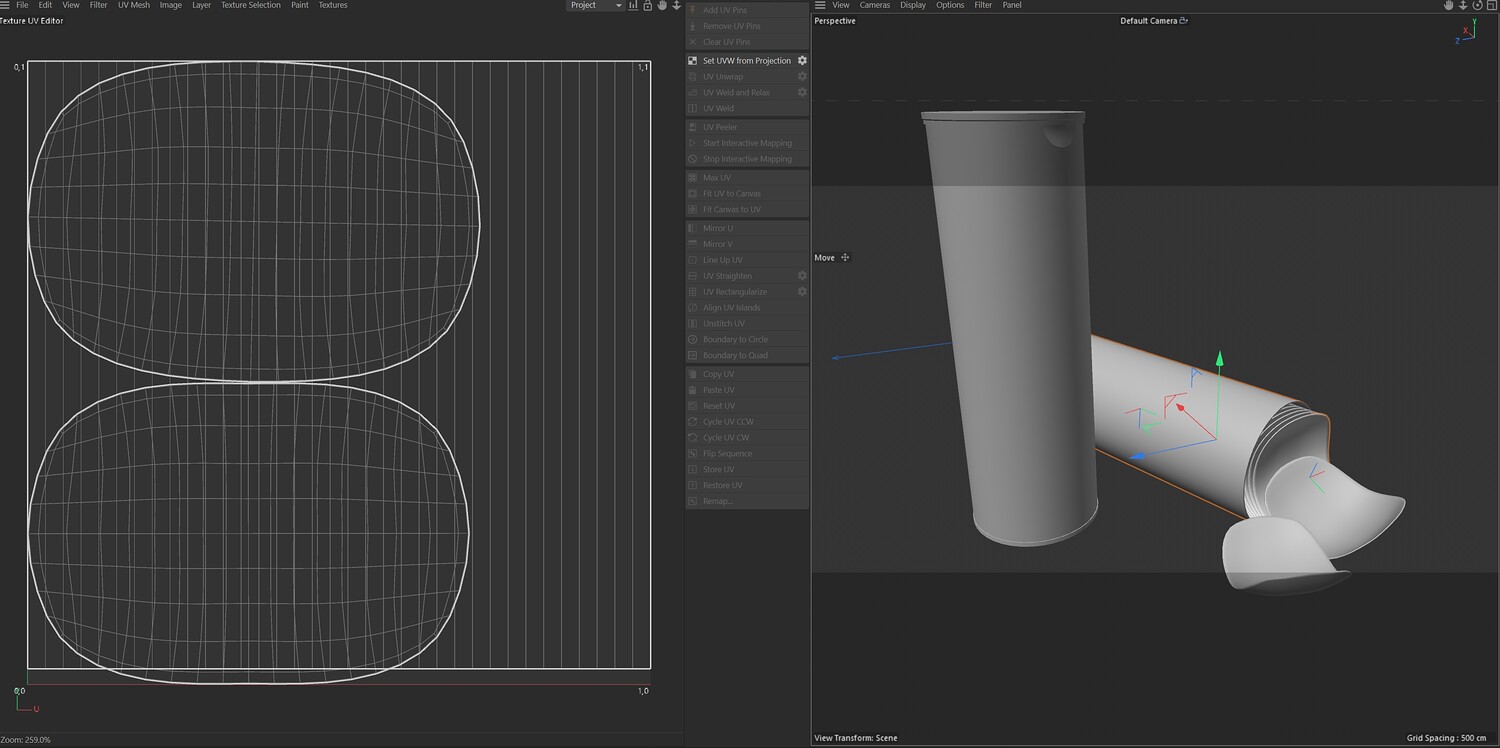Click the histogram bars icon beside Project
Viewport: 1500px width, 748px height.
tap(633, 6)
